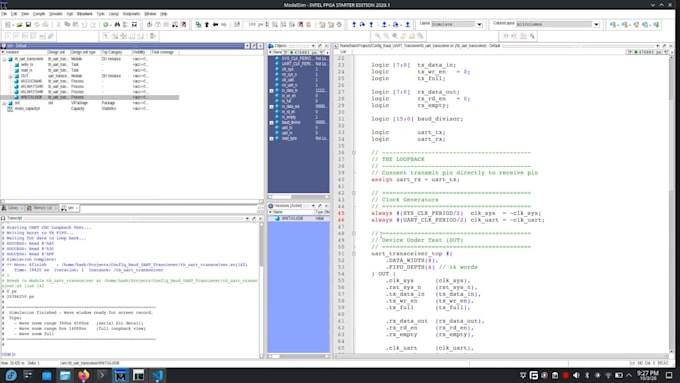Open the Window menu
The width and height of the screenshot is (680, 383).
(x=150, y=14)
